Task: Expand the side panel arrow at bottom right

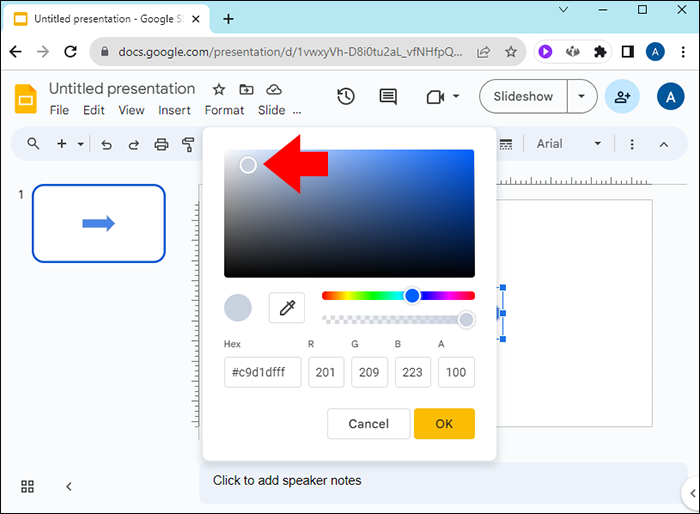Action: pyautogui.click(x=692, y=493)
